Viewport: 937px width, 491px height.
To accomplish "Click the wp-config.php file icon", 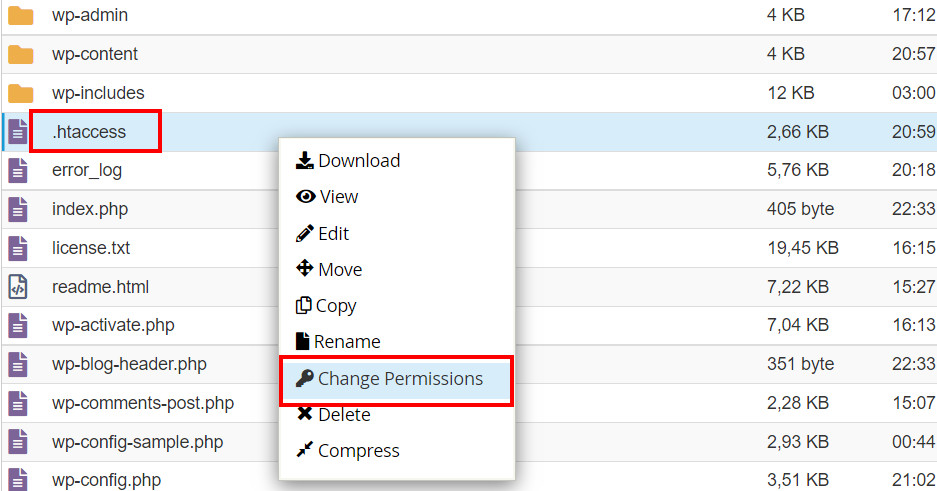I will 18,480.
